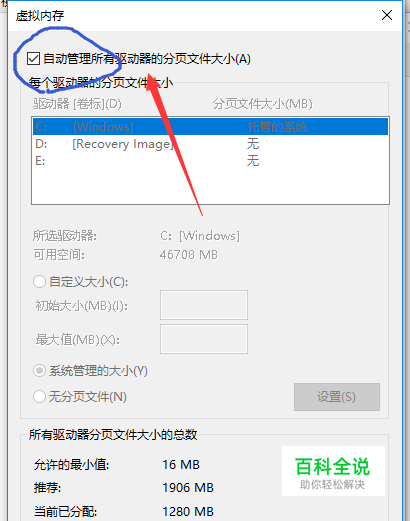The width and height of the screenshot is (410, 521).
Task: Select drive D: [Recovery Image] row
Action: 210,144
